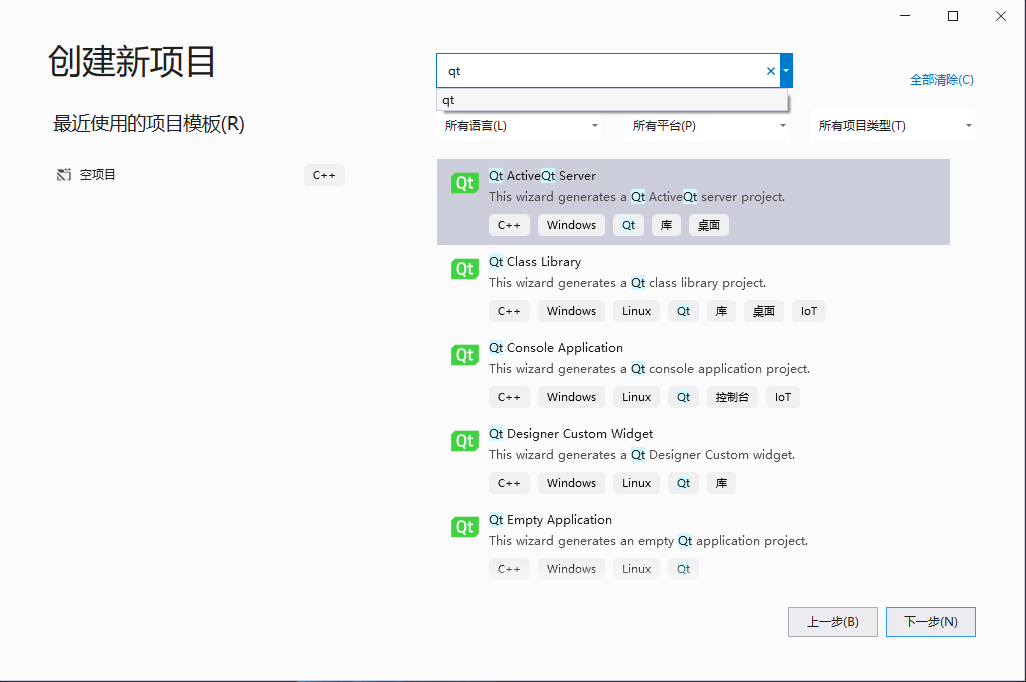Maximize the 创建新项目 window

pos(953,16)
